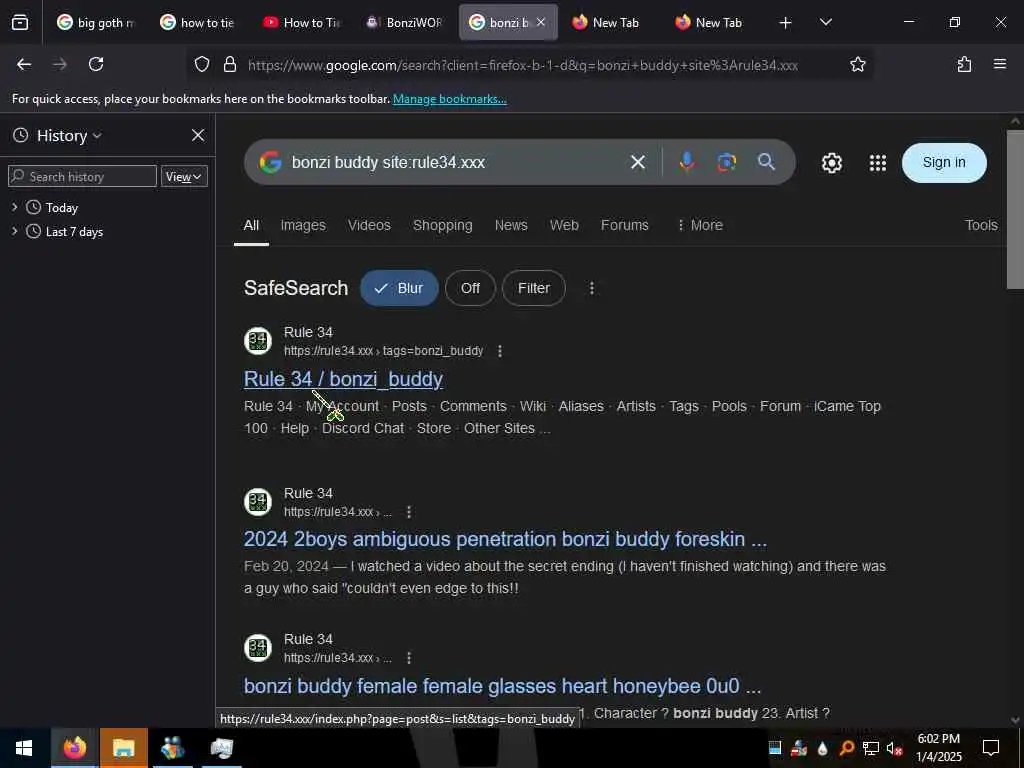The width and height of the screenshot is (1024, 768).
Task: Search by image with Google Lens
Action: [x=726, y=162]
